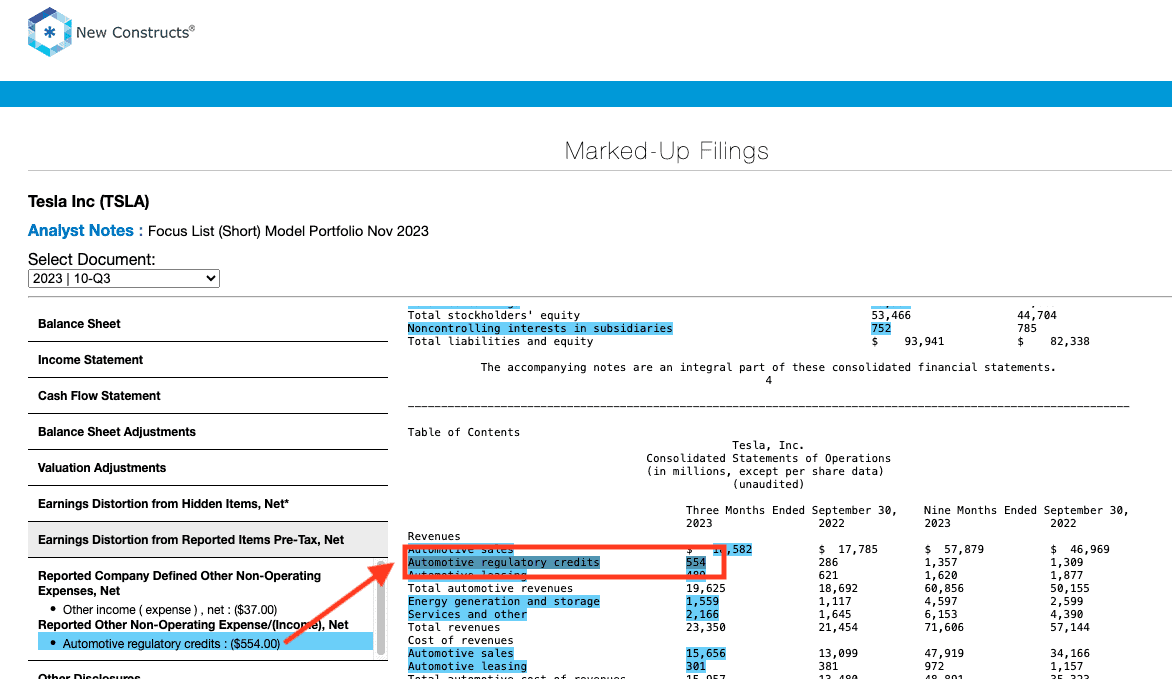Click highlighted Noncontrolling interests in subsidiaries

540,328
